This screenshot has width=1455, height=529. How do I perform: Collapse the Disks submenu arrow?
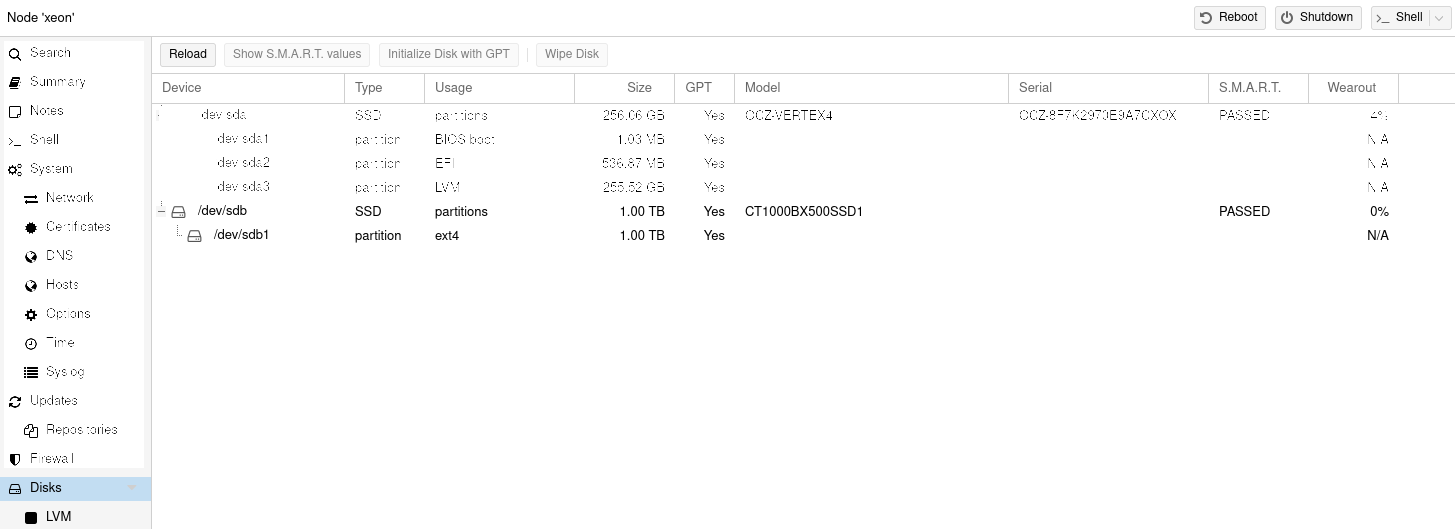click(132, 488)
